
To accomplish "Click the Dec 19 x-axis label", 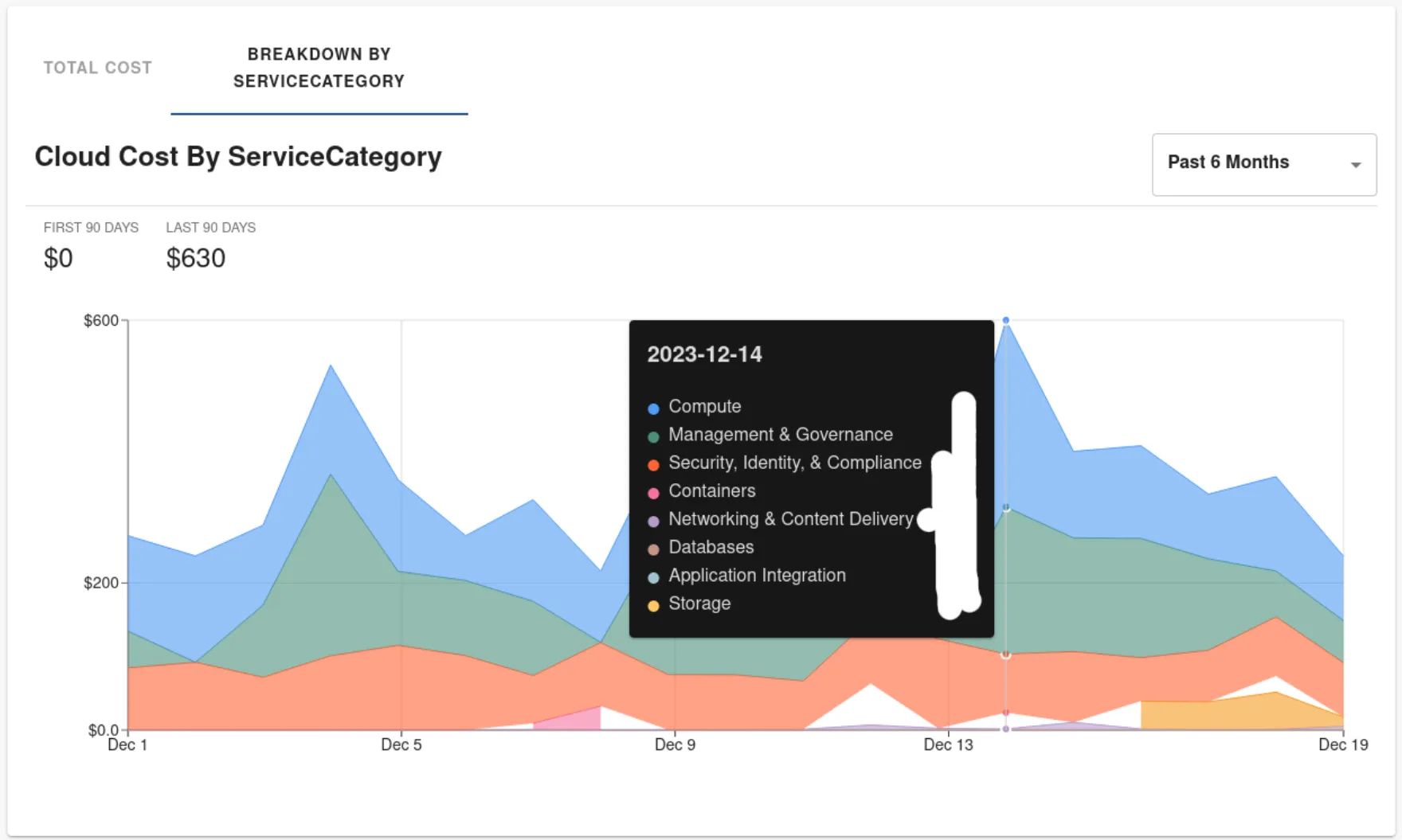I will [x=1342, y=744].
